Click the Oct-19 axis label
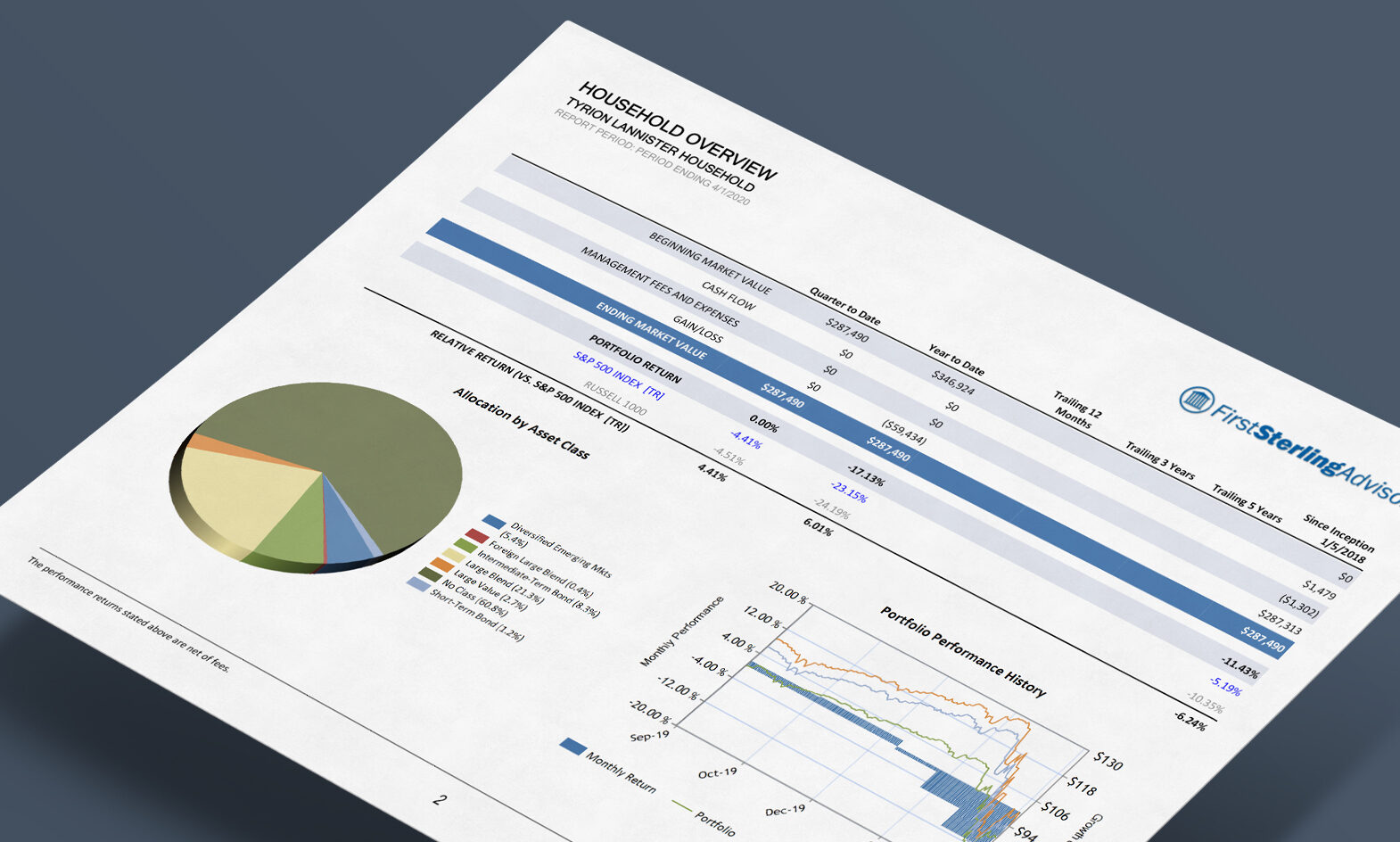This screenshot has width=1400, height=842. pyautogui.click(x=718, y=772)
